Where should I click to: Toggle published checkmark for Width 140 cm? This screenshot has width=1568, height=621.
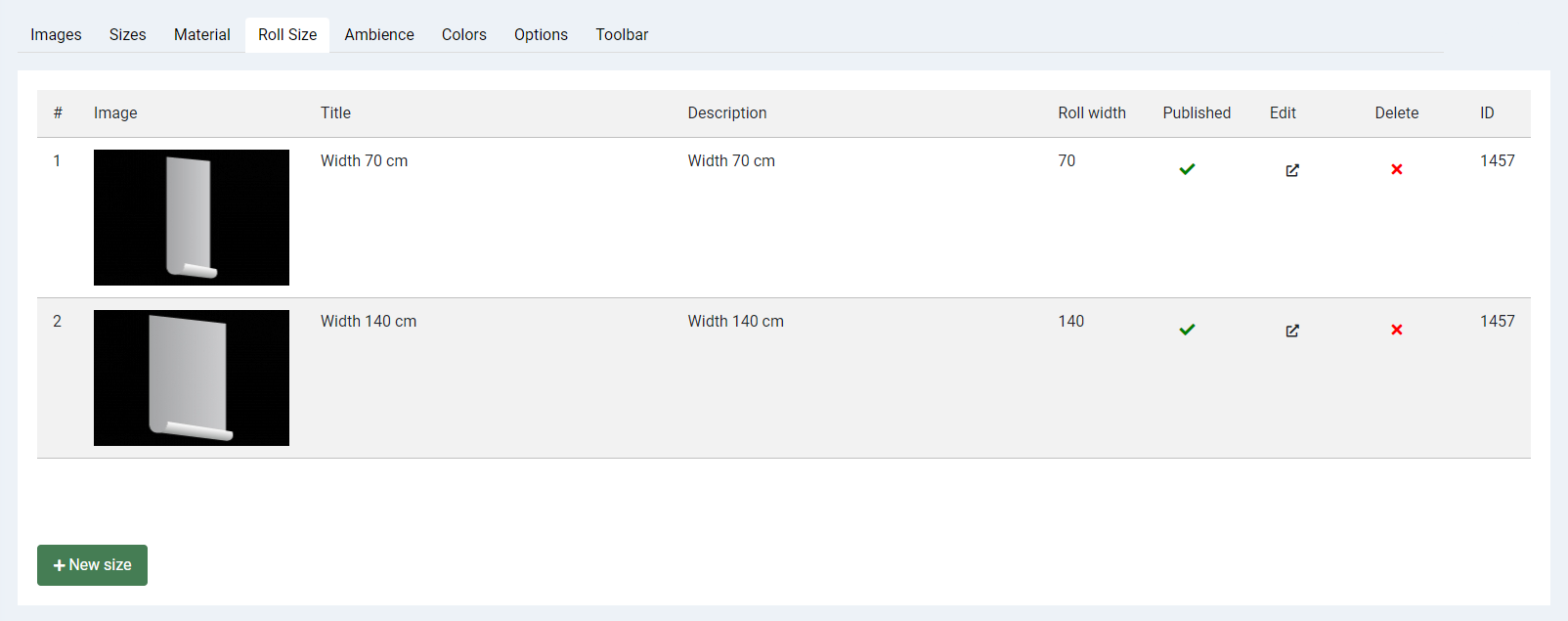(x=1187, y=330)
